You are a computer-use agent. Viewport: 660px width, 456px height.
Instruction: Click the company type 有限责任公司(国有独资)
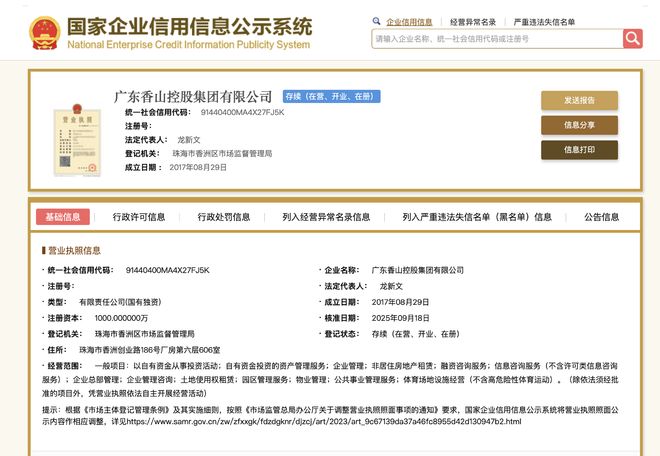coord(120,302)
